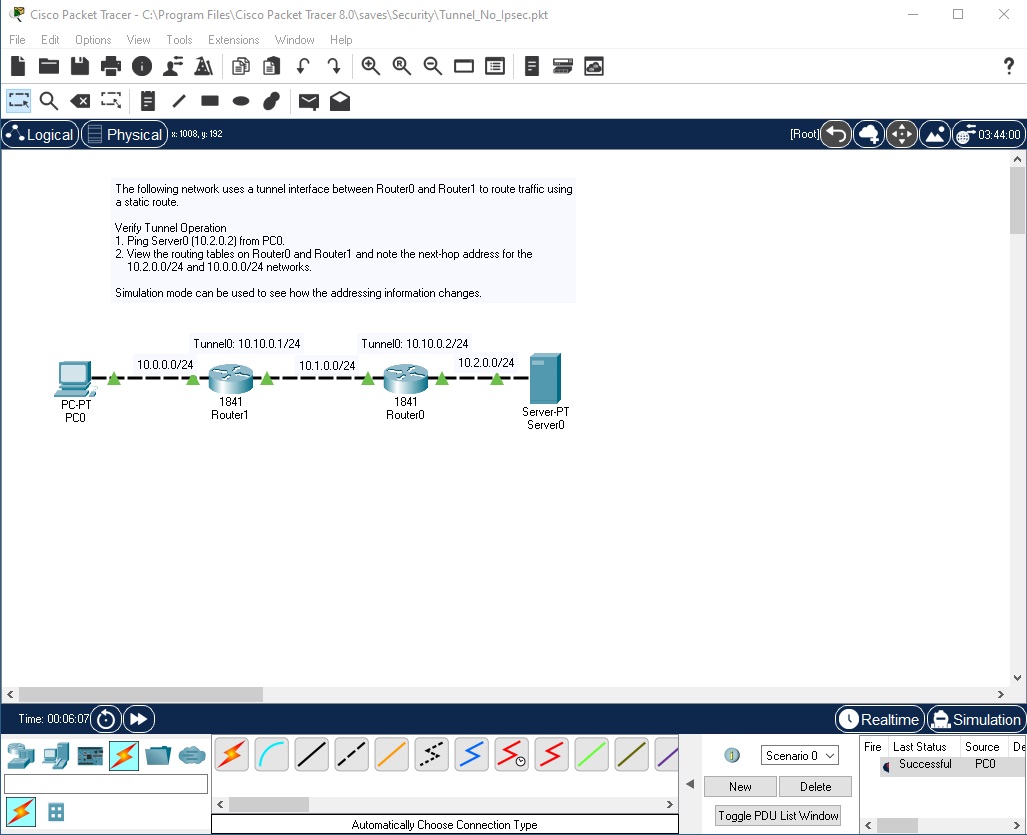Open the Scenario 0 dropdown
Image resolution: width=1027 pixels, height=835 pixels.
point(799,755)
